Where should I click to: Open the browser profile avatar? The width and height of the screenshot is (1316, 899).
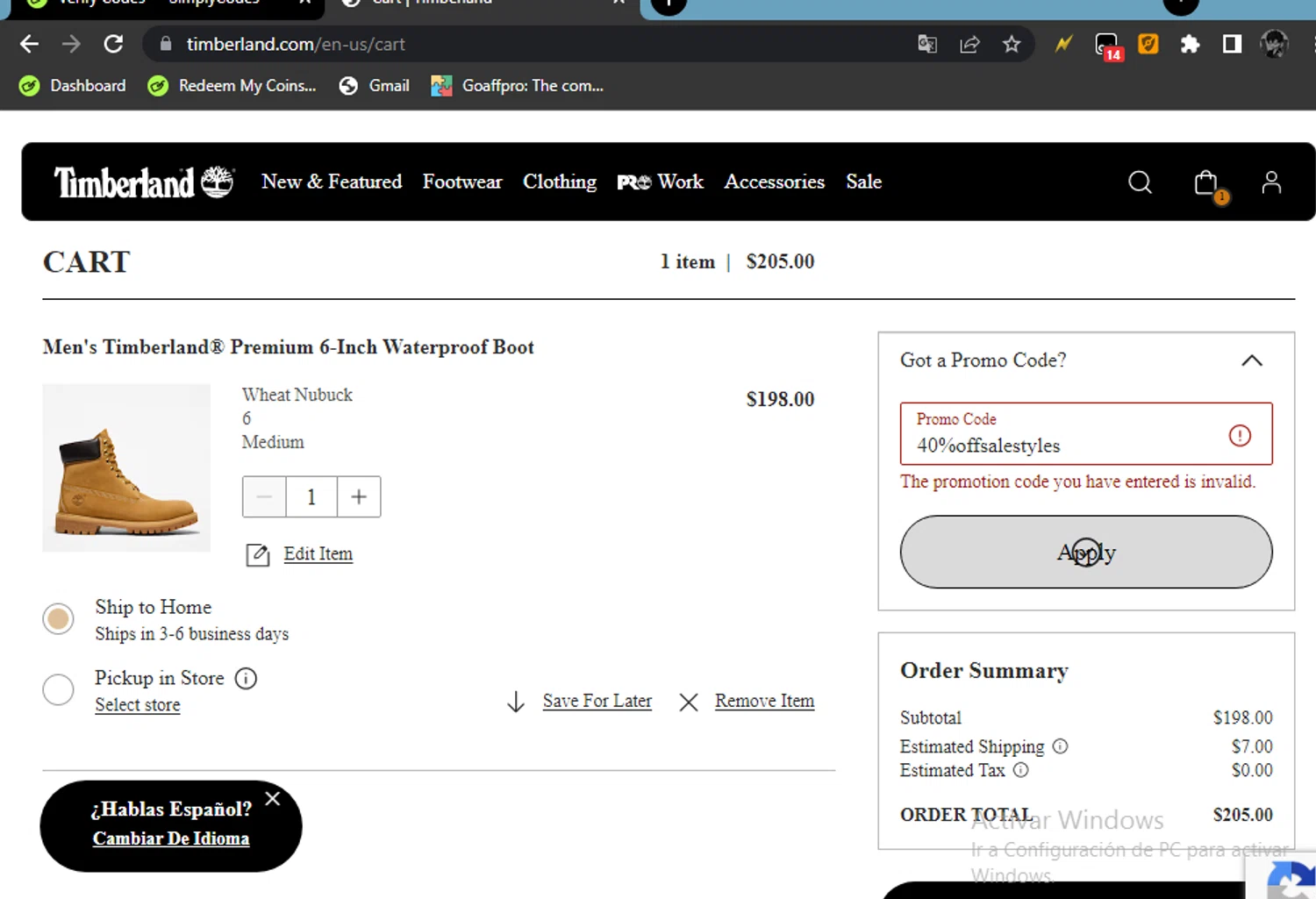[x=1274, y=44]
